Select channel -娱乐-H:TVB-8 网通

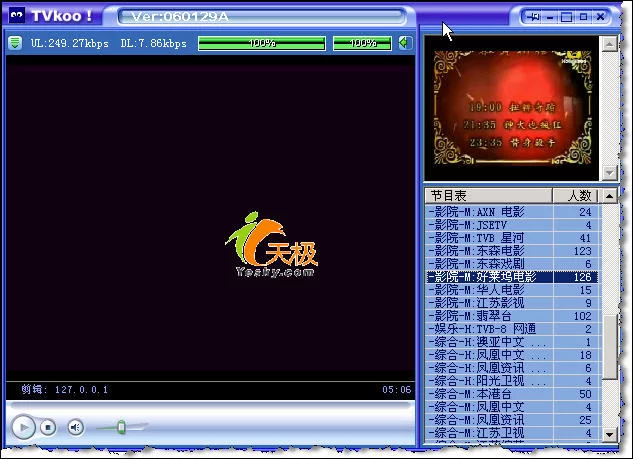(x=512, y=329)
